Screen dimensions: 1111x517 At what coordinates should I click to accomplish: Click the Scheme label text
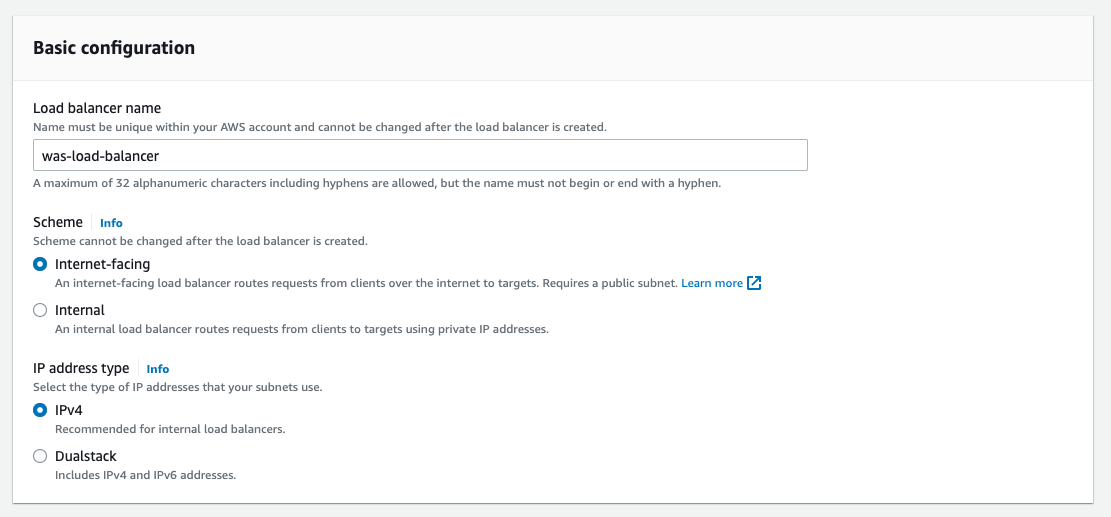pyautogui.click(x=58, y=222)
